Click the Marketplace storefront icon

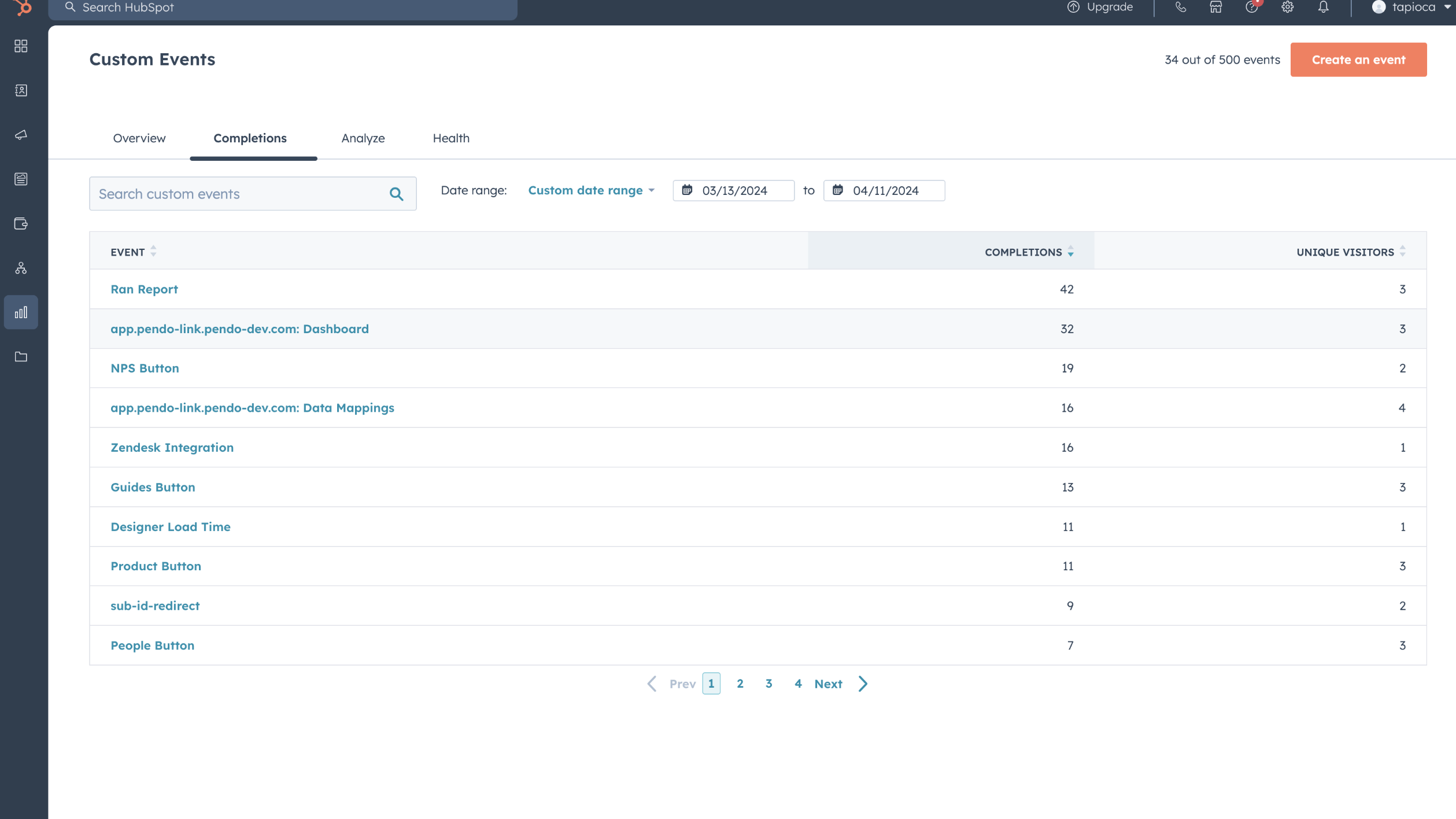click(1215, 8)
